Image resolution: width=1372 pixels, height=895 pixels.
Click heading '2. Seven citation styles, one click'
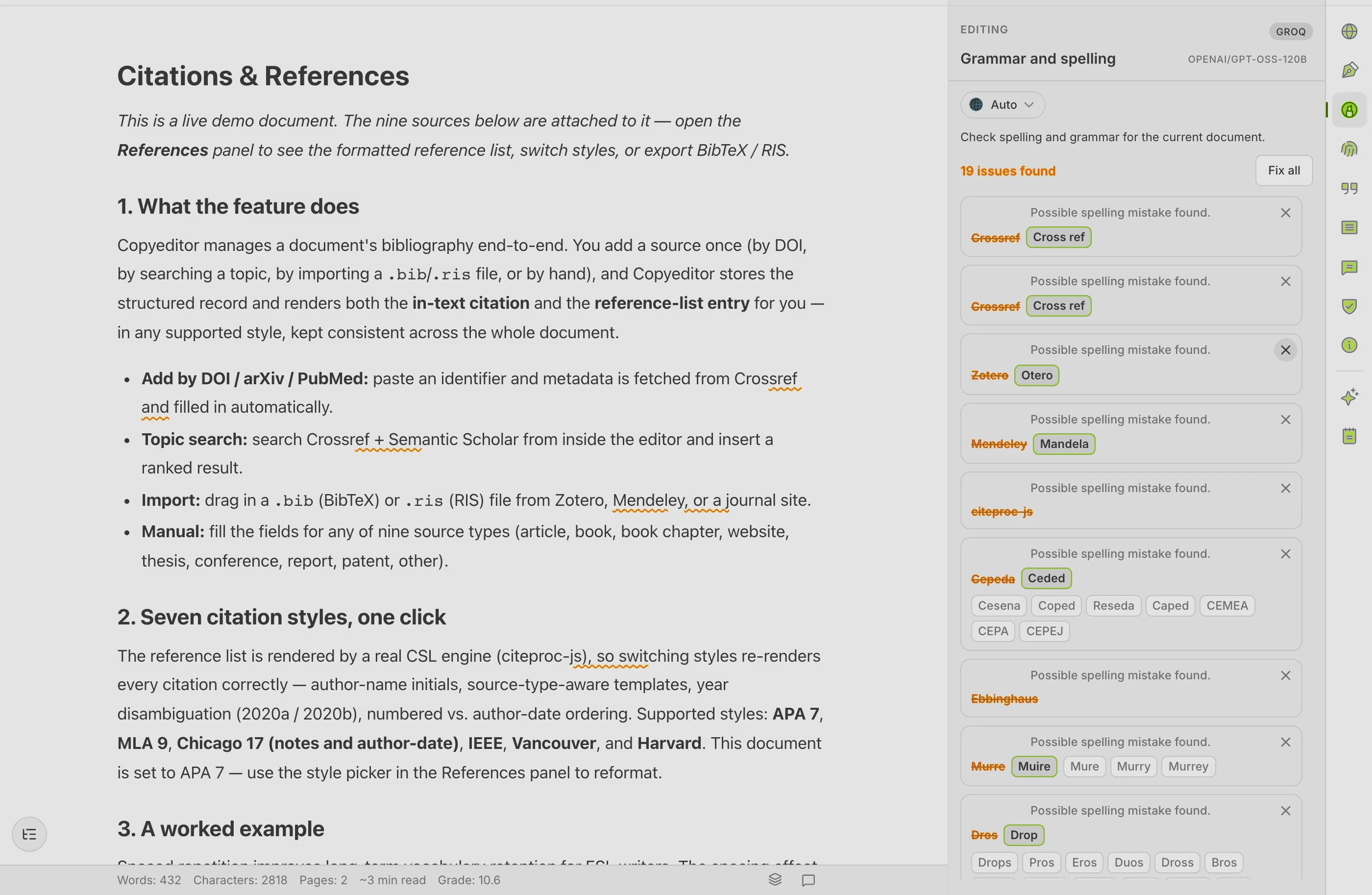pos(281,617)
